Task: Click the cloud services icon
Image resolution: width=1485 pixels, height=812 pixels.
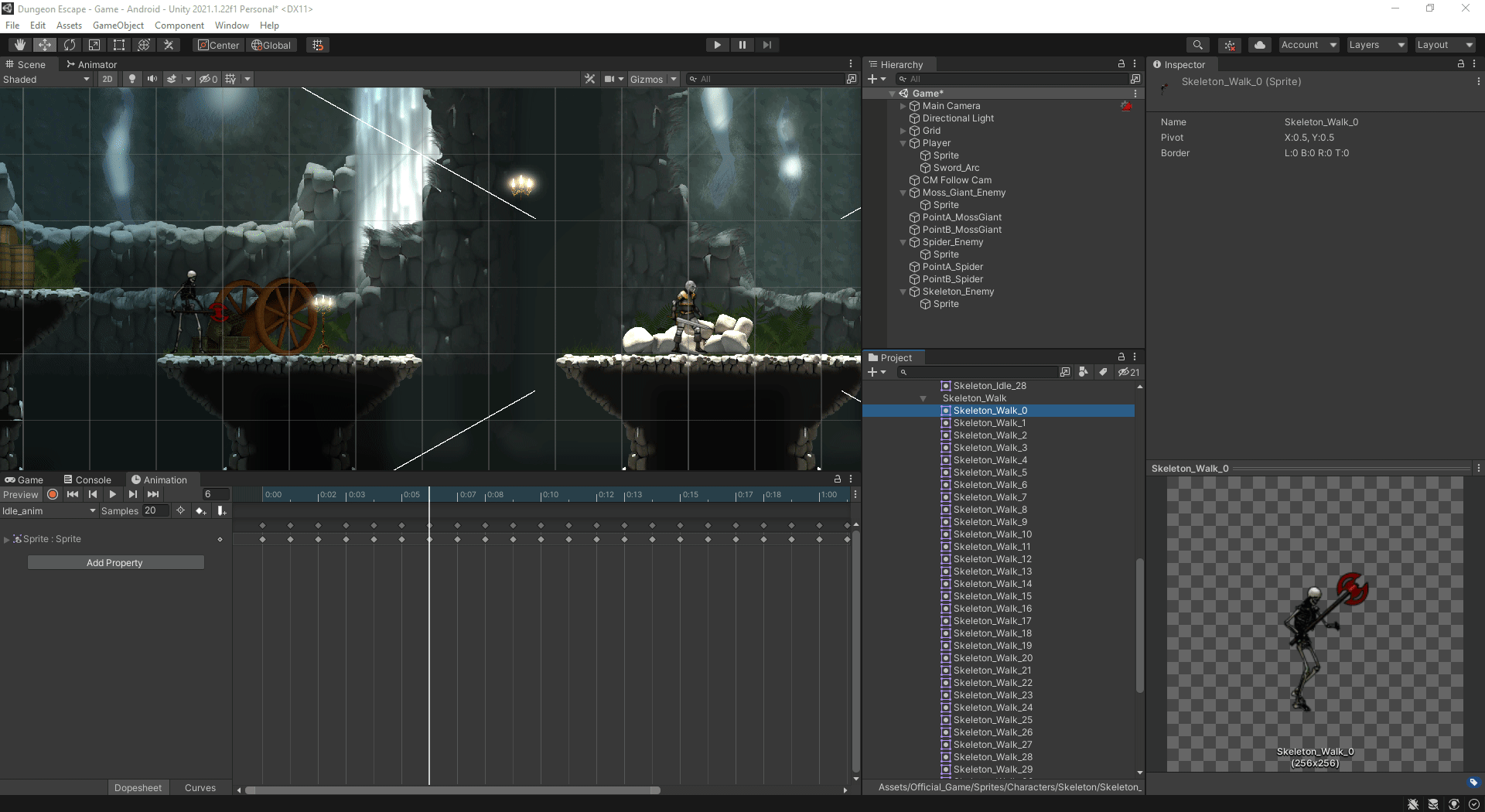Action: pos(1259,45)
